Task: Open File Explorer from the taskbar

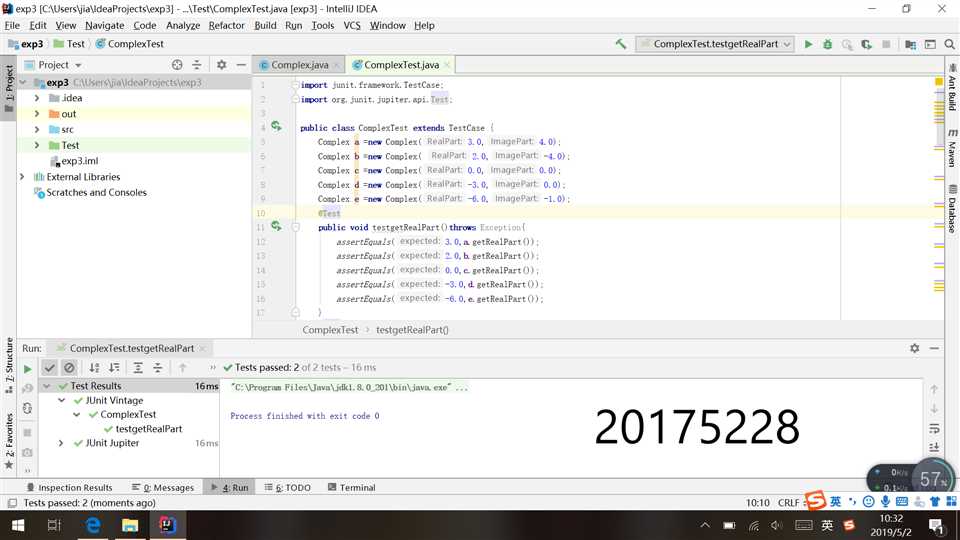Action: [x=130, y=525]
